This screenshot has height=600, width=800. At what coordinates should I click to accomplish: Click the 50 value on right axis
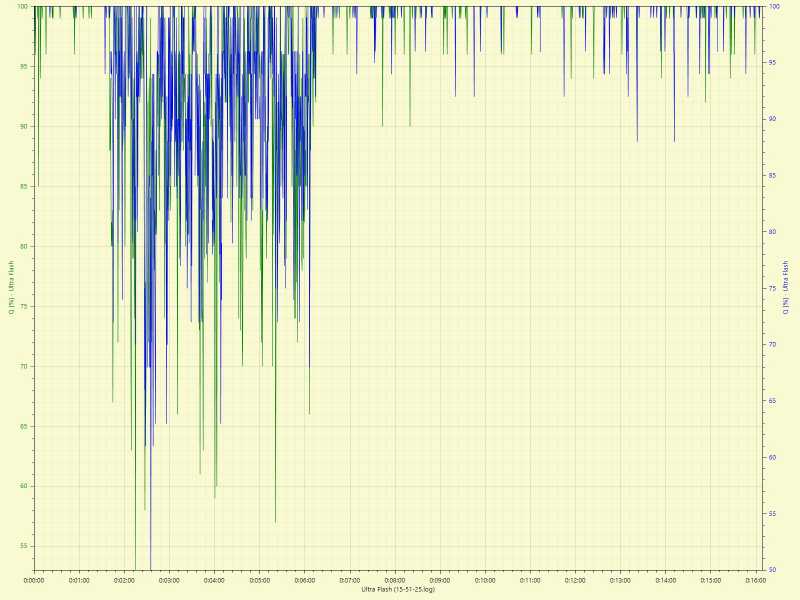[772, 570]
